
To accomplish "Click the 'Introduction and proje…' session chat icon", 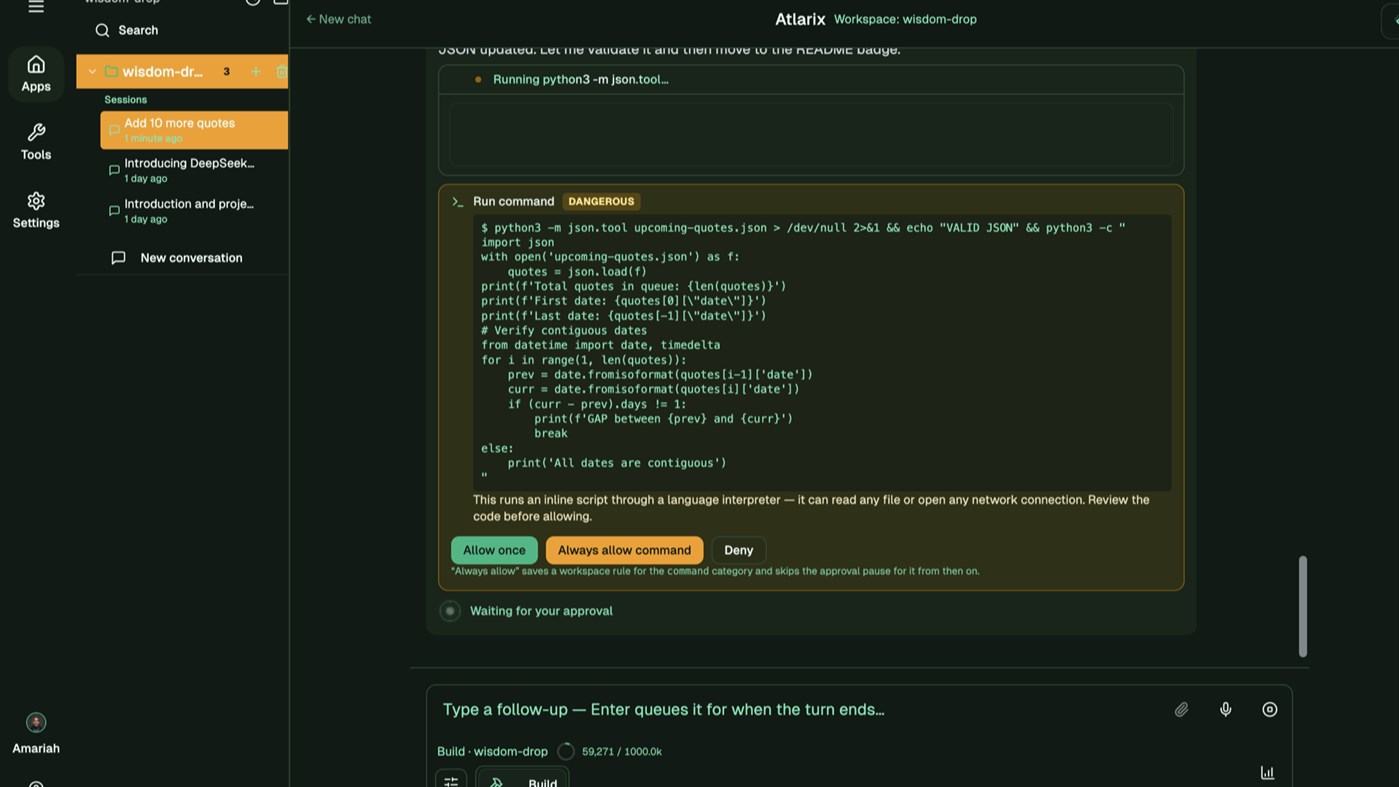I will click(114, 211).
